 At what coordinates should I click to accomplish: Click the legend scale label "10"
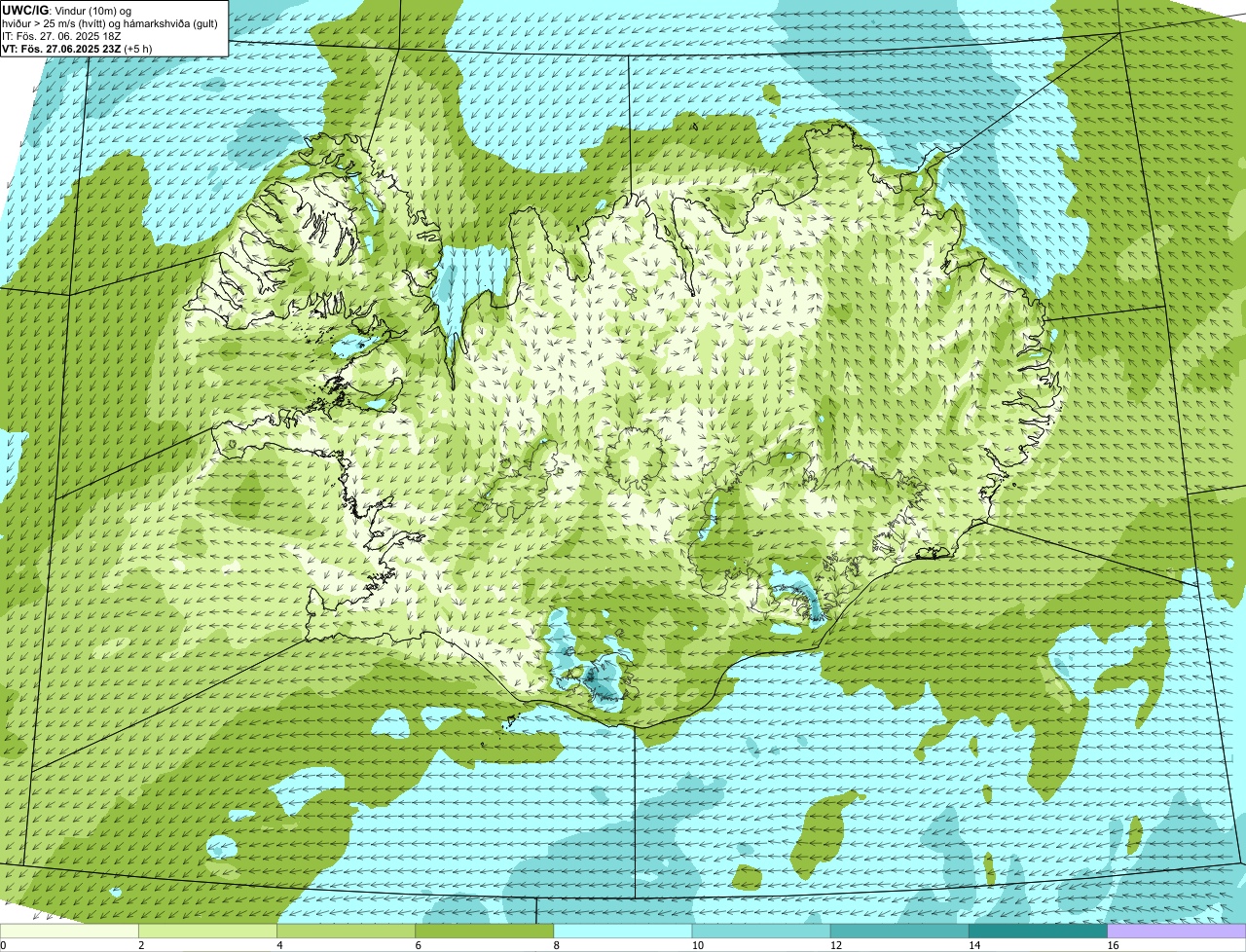coord(697,945)
